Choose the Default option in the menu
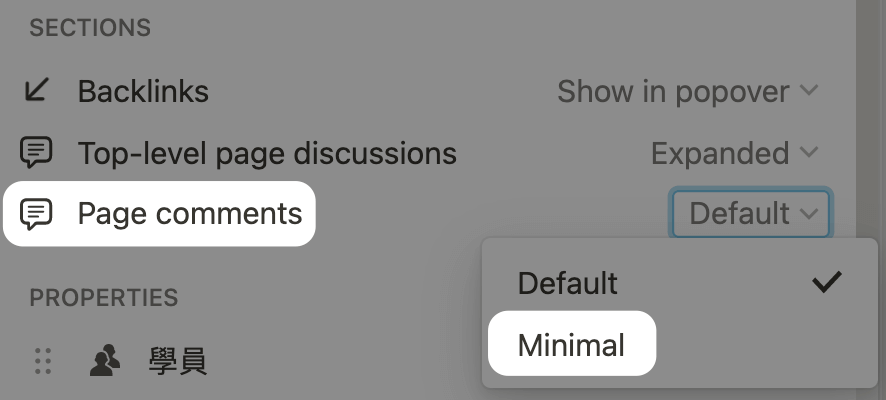 tap(680, 282)
